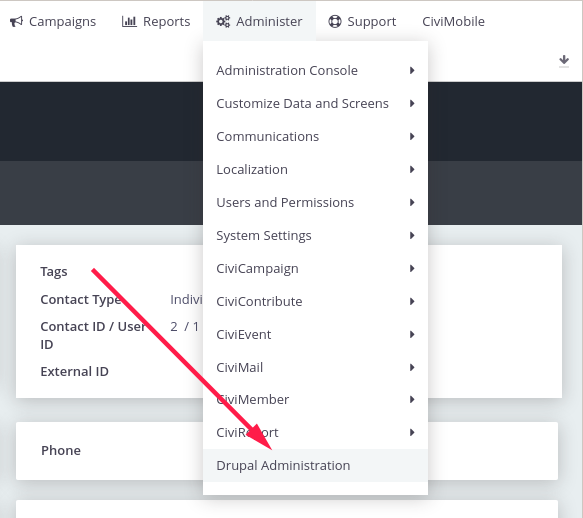Click the External ID label
Image resolution: width=583 pixels, height=518 pixels.
[x=74, y=371]
